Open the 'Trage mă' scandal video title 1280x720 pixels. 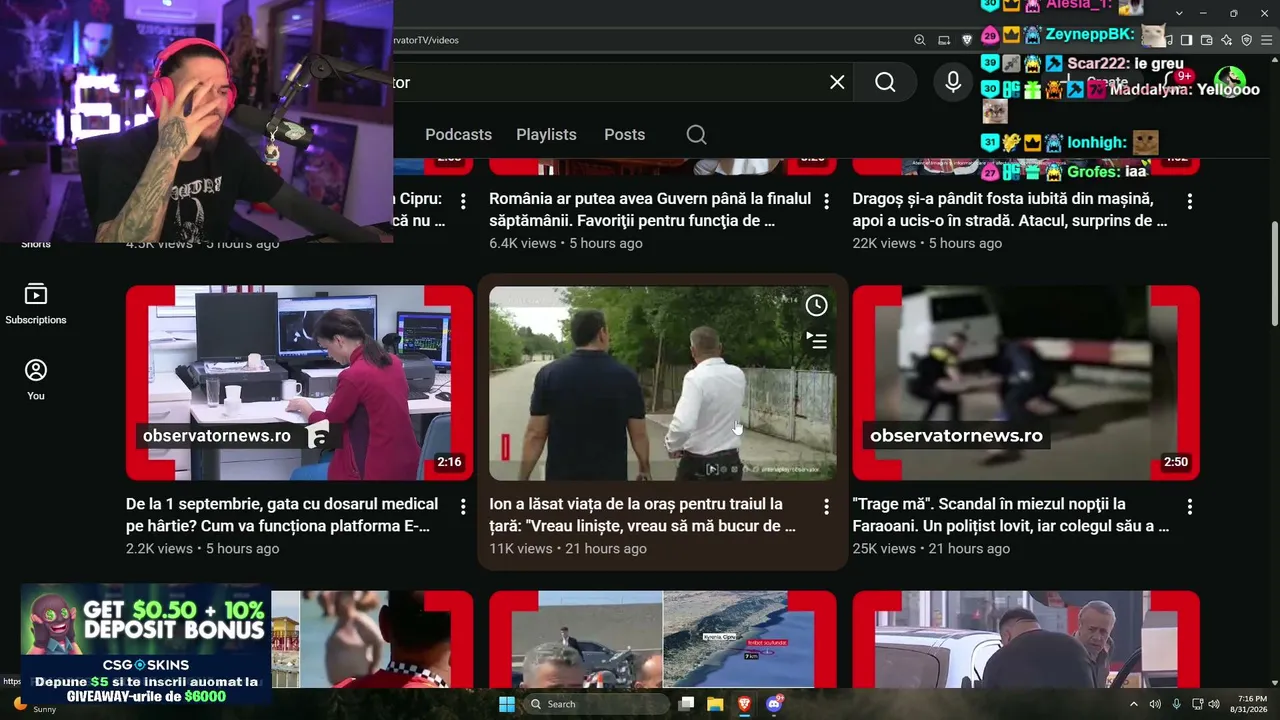click(x=1011, y=515)
